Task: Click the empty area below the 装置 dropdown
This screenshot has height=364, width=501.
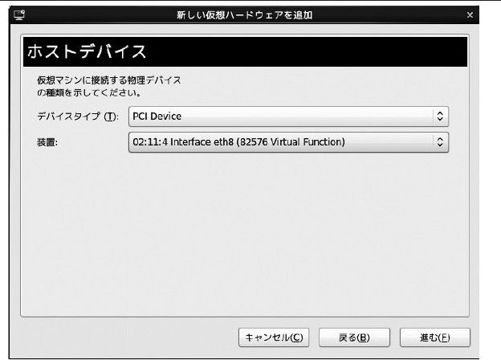Action: [x=245, y=233]
